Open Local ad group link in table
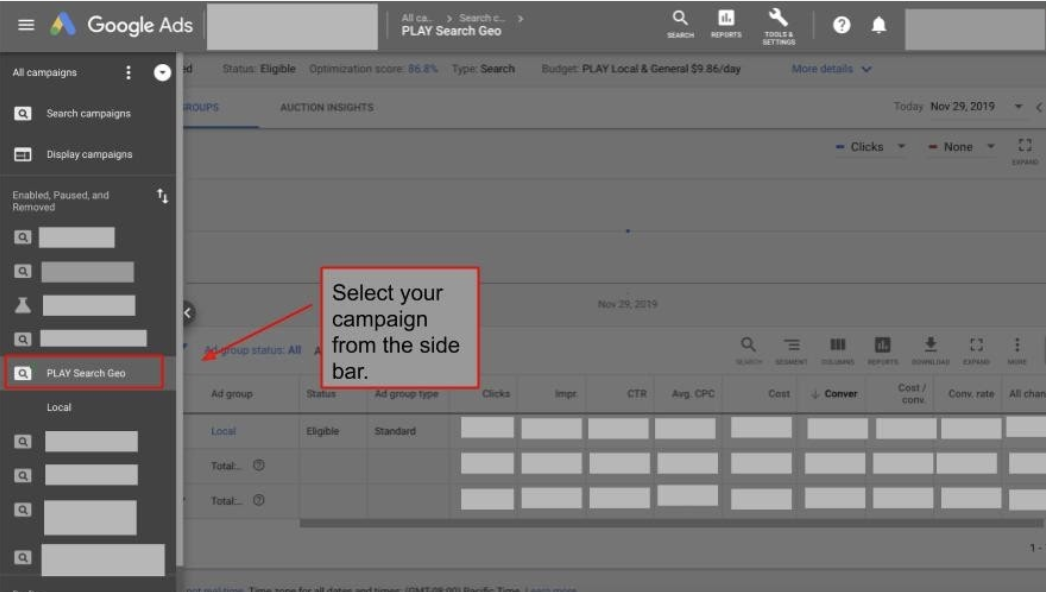 (223, 431)
